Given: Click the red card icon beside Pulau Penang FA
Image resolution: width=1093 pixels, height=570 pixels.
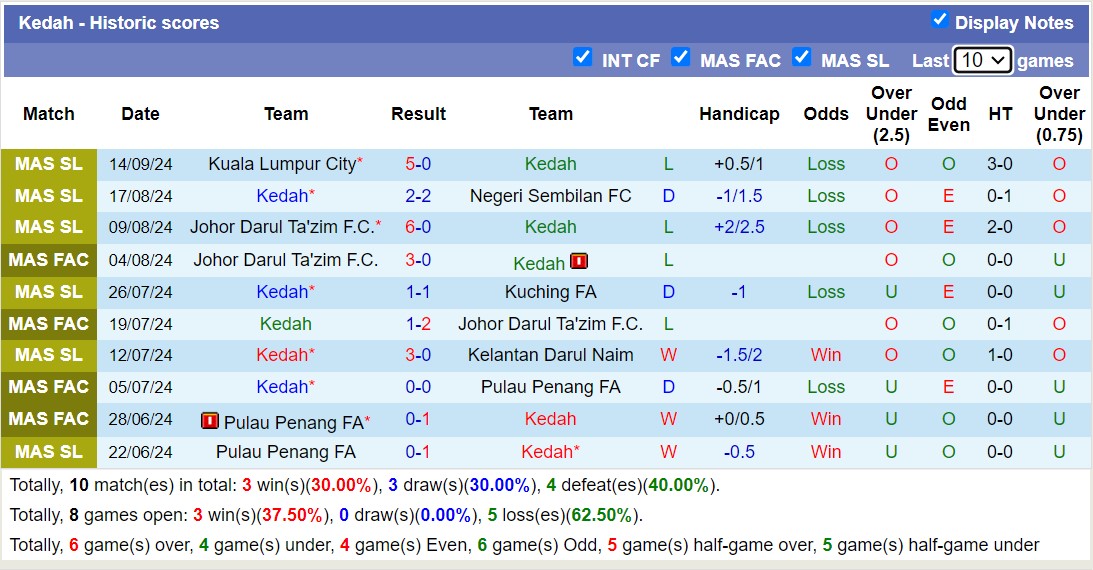Looking at the screenshot, I should point(210,421).
